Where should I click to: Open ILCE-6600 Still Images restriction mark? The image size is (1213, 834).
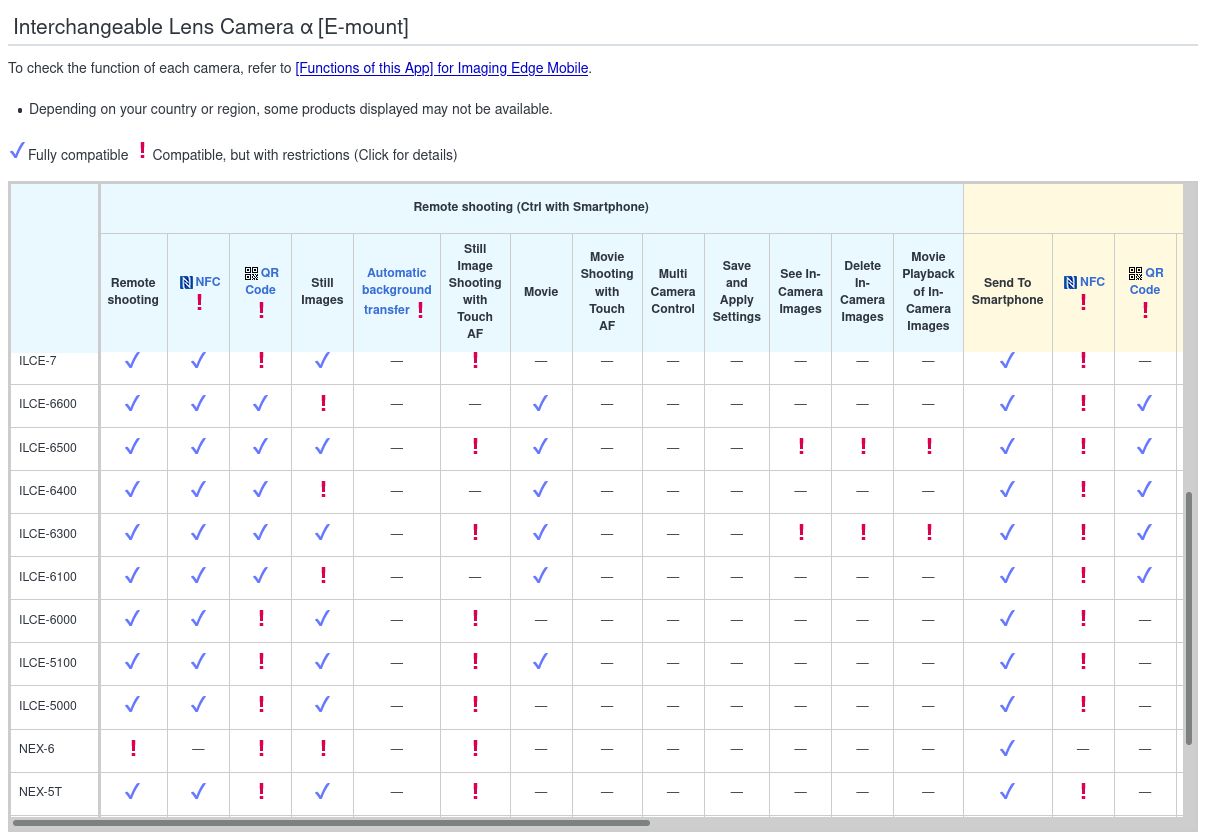[x=323, y=404]
